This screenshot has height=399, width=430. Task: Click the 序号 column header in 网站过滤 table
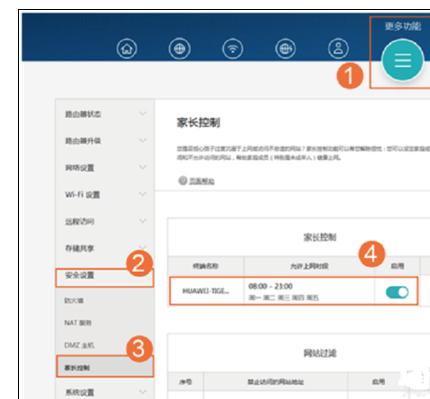click(x=185, y=381)
